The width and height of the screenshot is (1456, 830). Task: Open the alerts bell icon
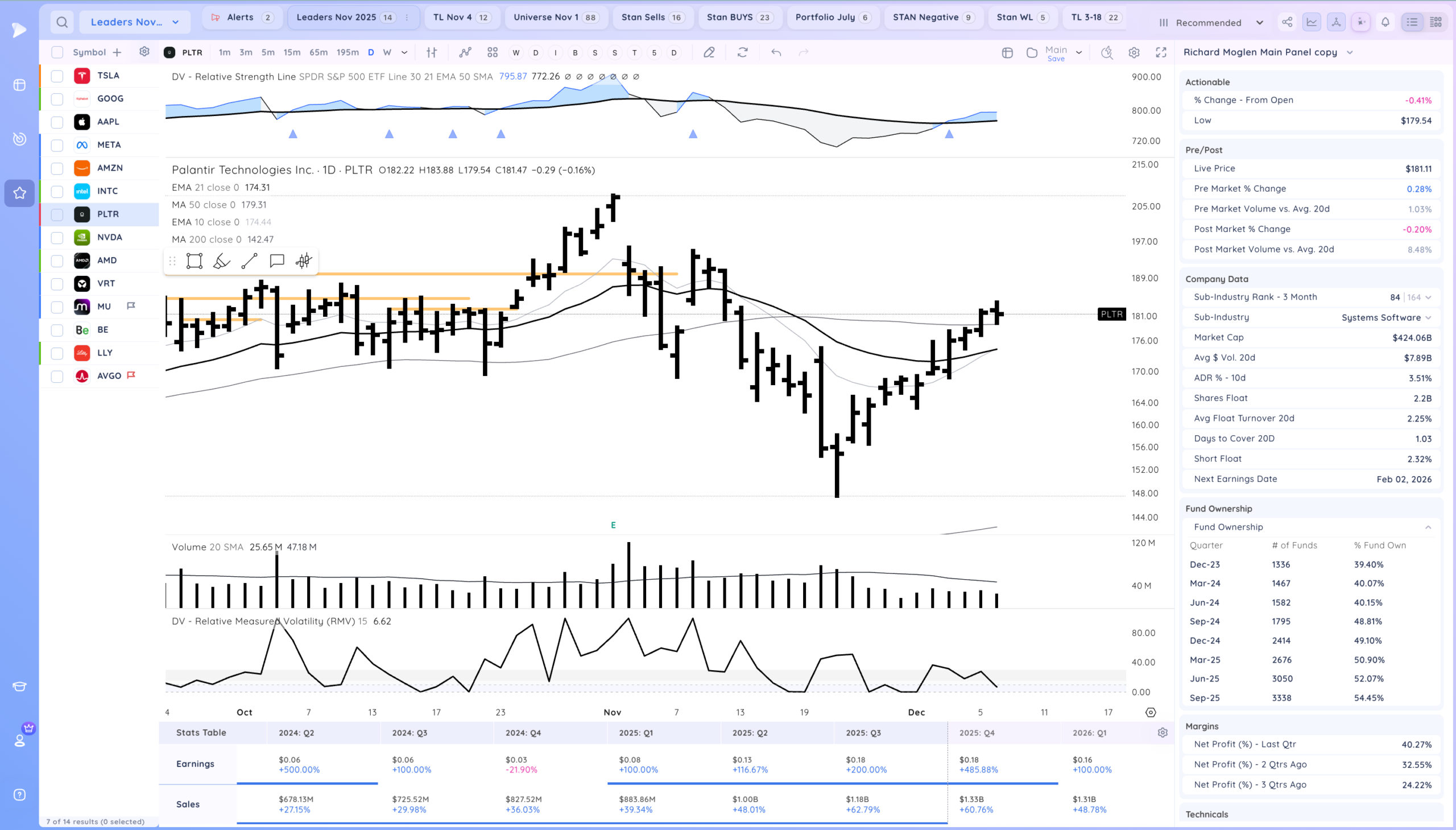click(1385, 22)
